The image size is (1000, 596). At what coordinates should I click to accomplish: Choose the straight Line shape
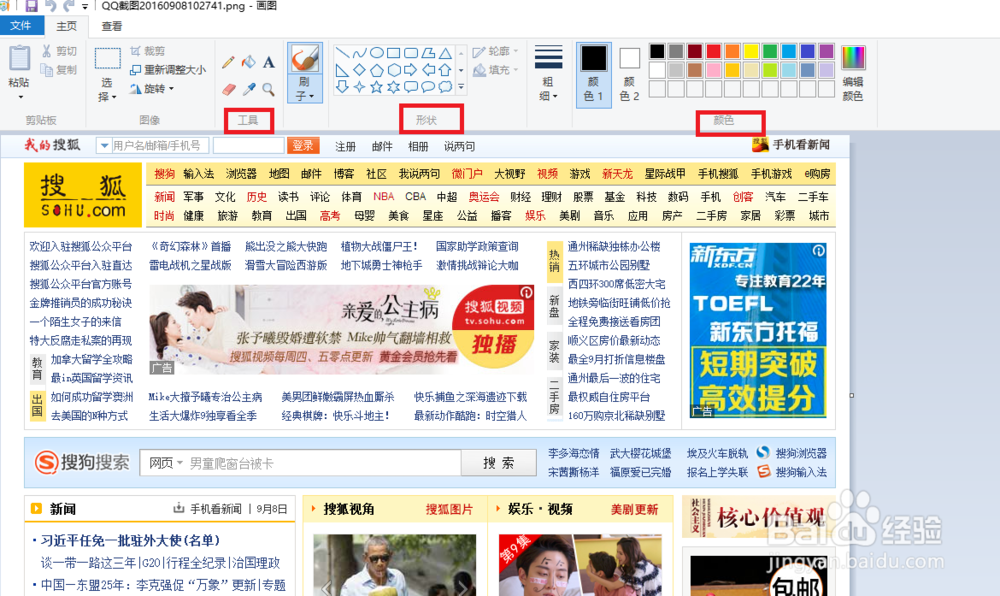342,53
